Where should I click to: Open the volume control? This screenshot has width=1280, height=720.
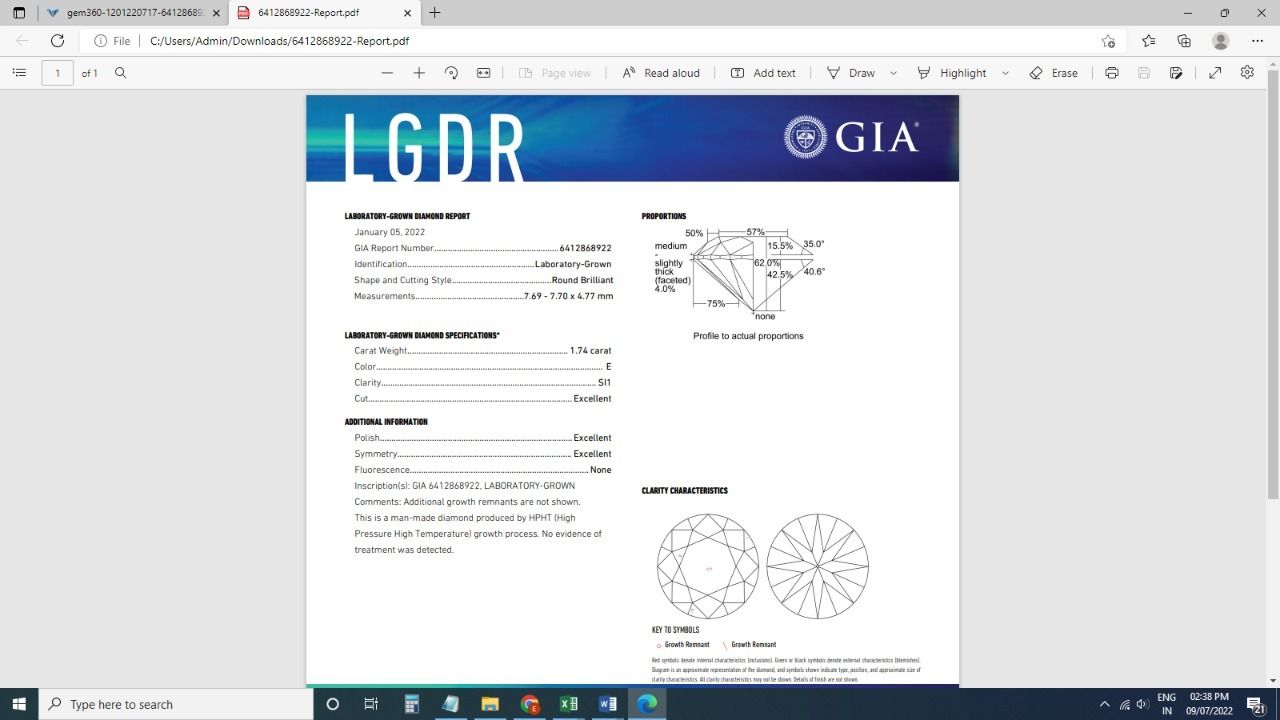(x=1142, y=704)
